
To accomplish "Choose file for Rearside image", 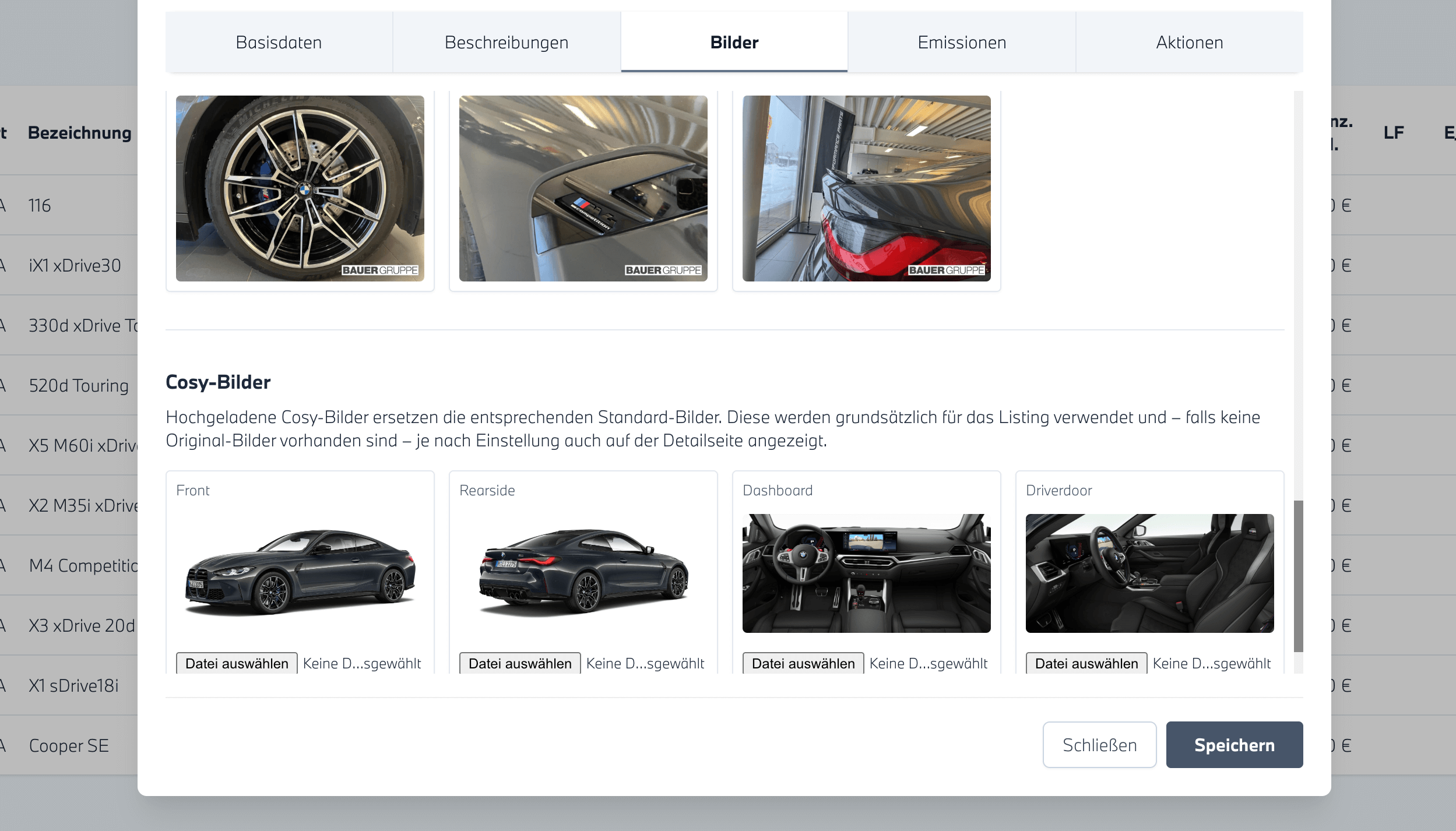I will (x=520, y=663).
